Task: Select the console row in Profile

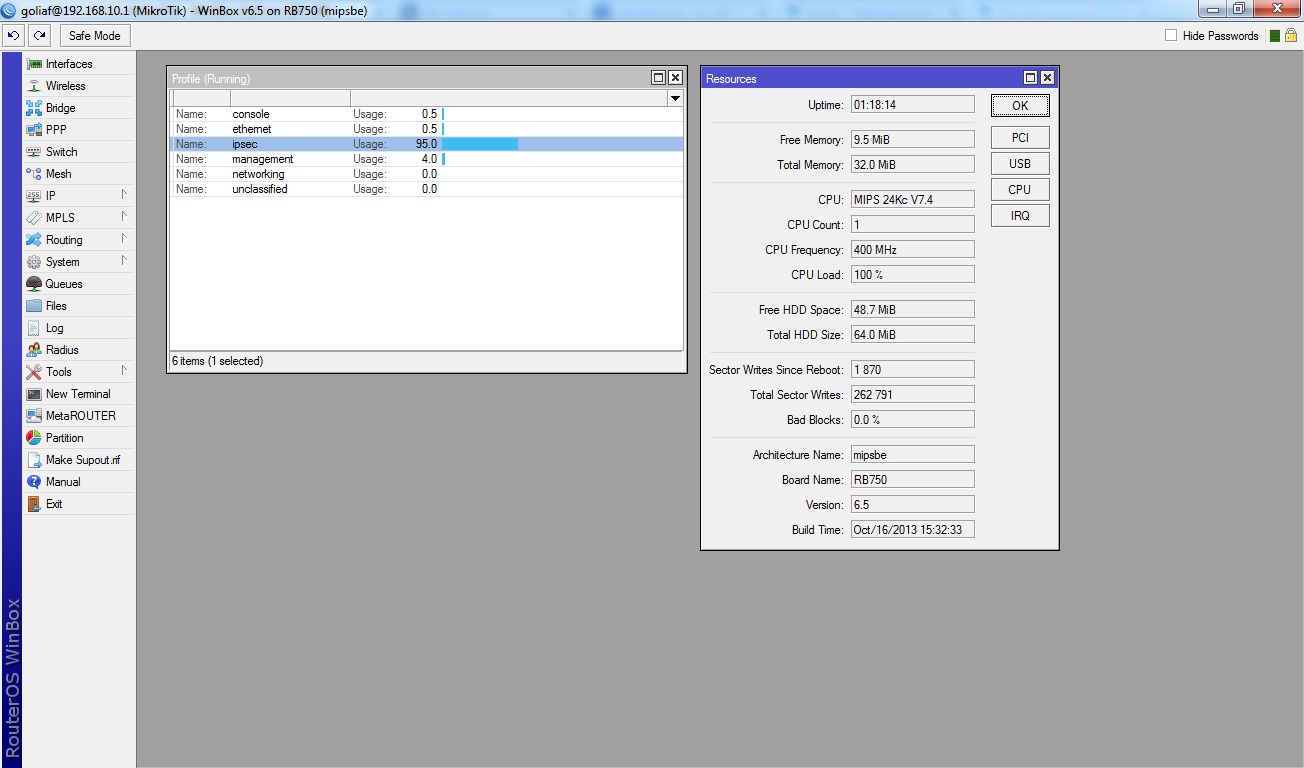Action: click(x=427, y=114)
